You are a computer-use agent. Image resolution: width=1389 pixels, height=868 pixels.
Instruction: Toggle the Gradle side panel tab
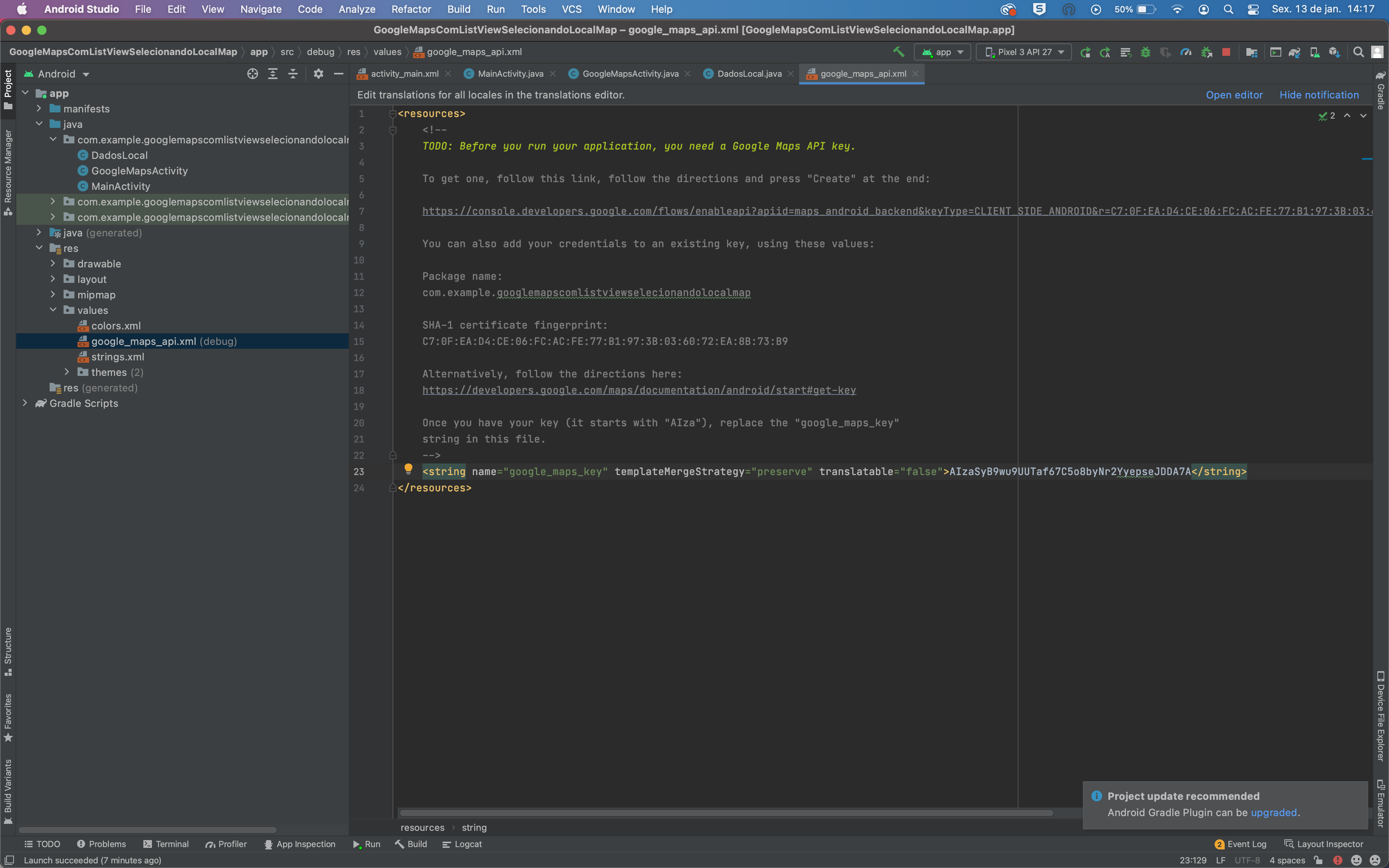pyautogui.click(x=1381, y=91)
